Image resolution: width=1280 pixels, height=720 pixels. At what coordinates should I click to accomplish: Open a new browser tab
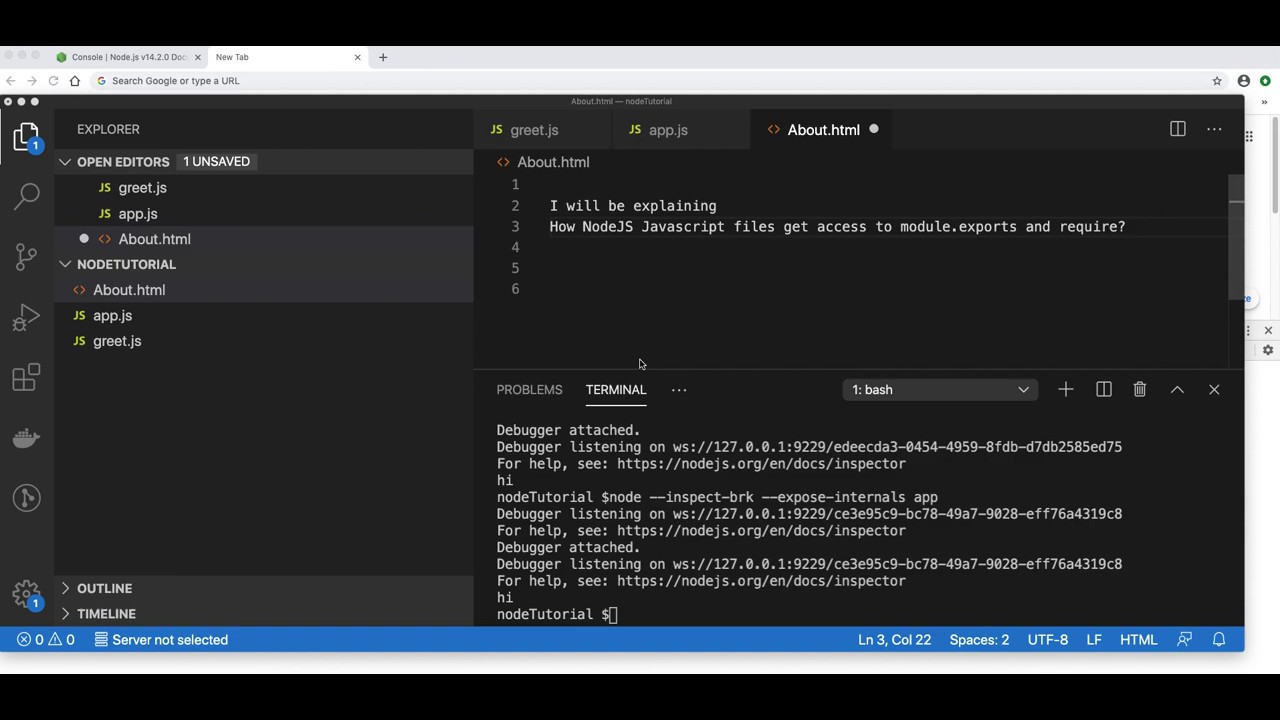coord(383,57)
